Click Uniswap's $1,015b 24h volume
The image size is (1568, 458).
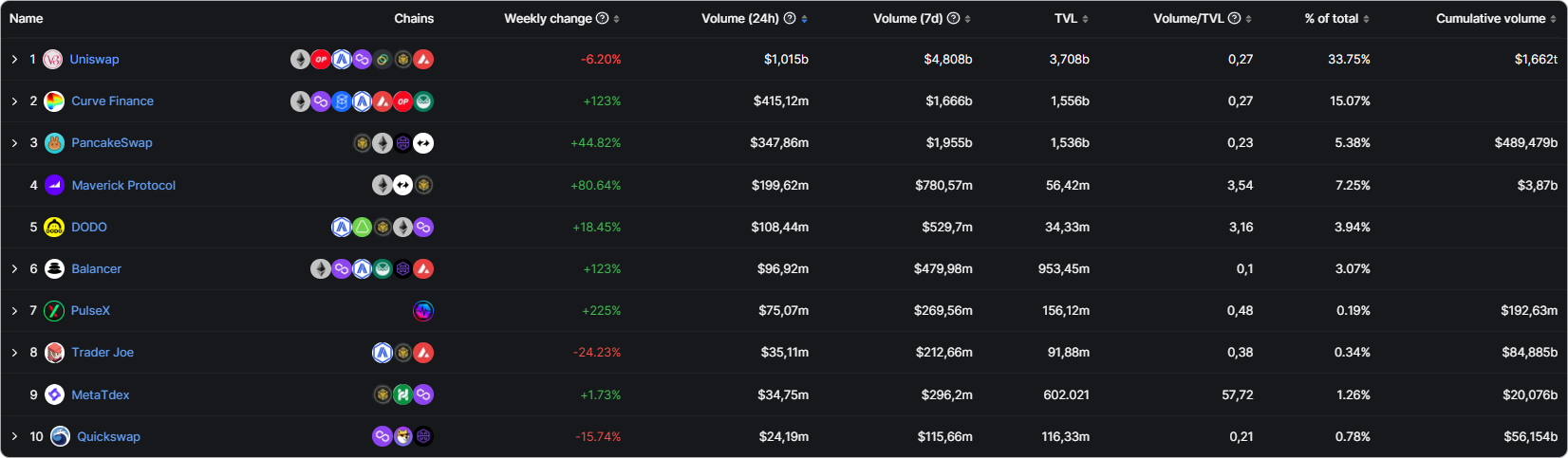pos(786,60)
